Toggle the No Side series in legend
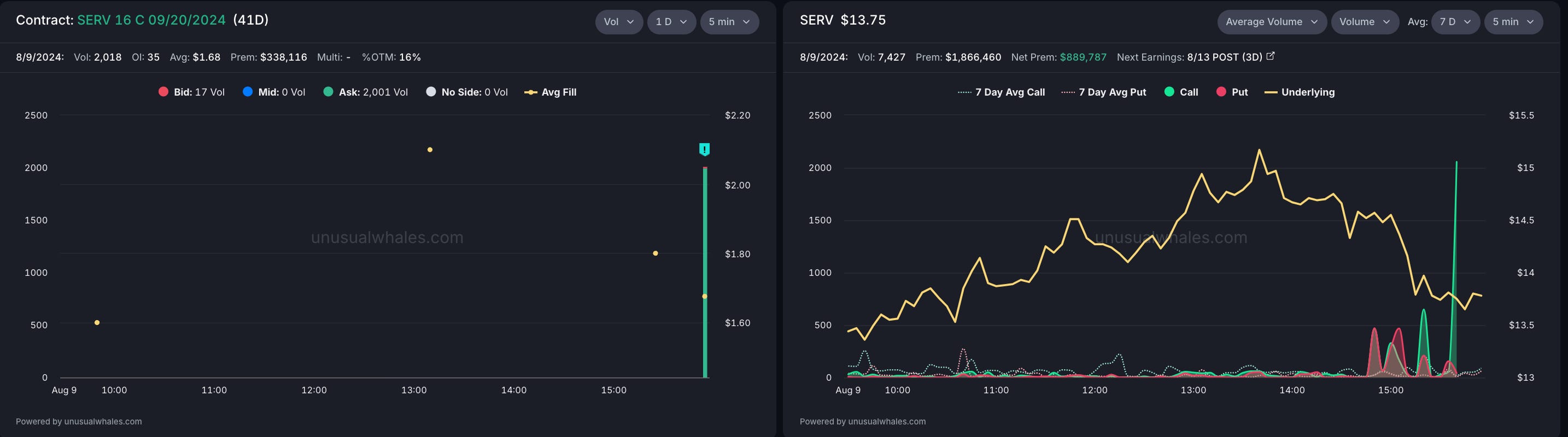The height and width of the screenshot is (437, 1568). coord(466,92)
